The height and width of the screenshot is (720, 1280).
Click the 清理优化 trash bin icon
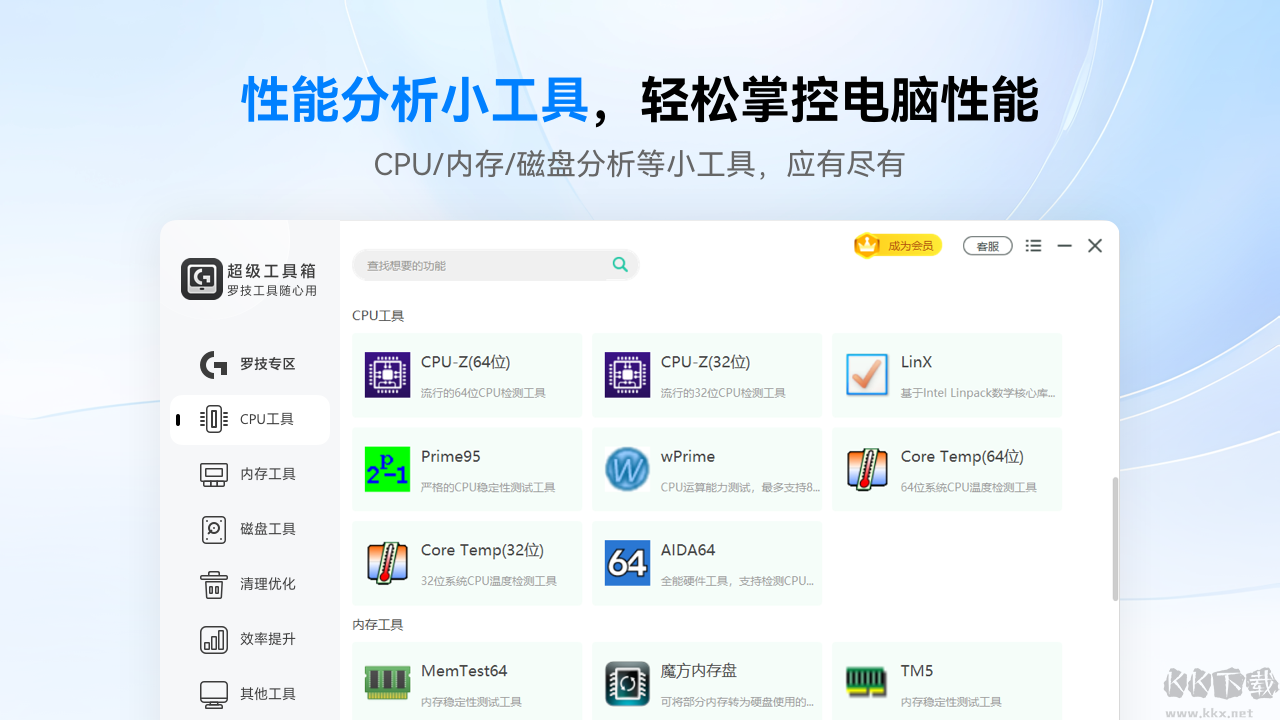(214, 584)
